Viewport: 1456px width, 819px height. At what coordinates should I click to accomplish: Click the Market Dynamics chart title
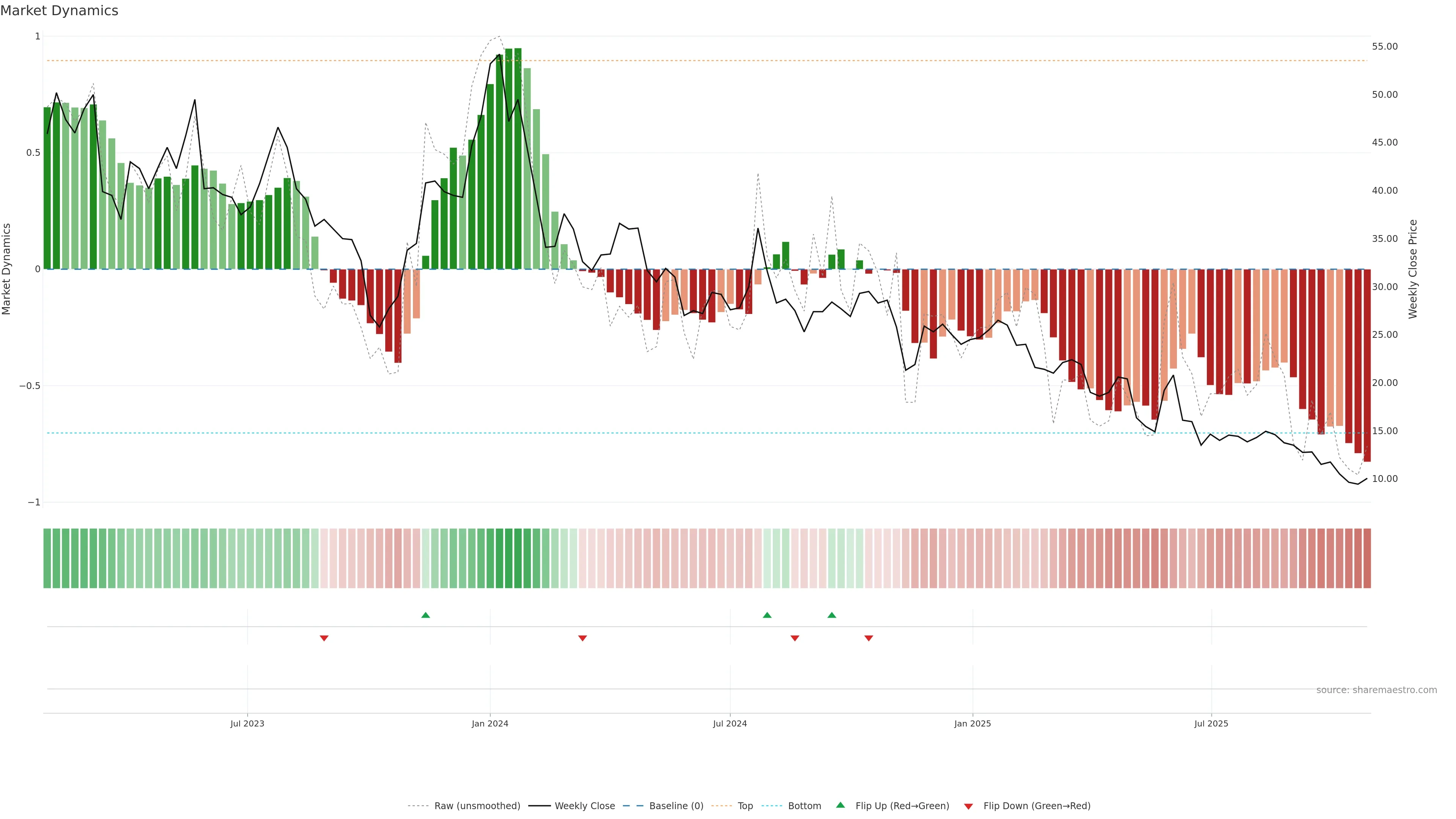coord(60,11)
